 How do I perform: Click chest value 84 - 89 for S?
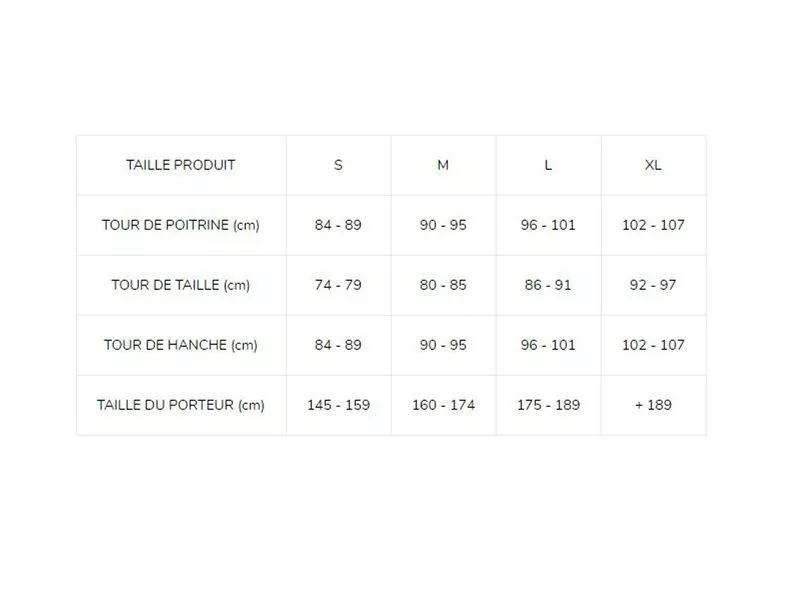point(338,225)
